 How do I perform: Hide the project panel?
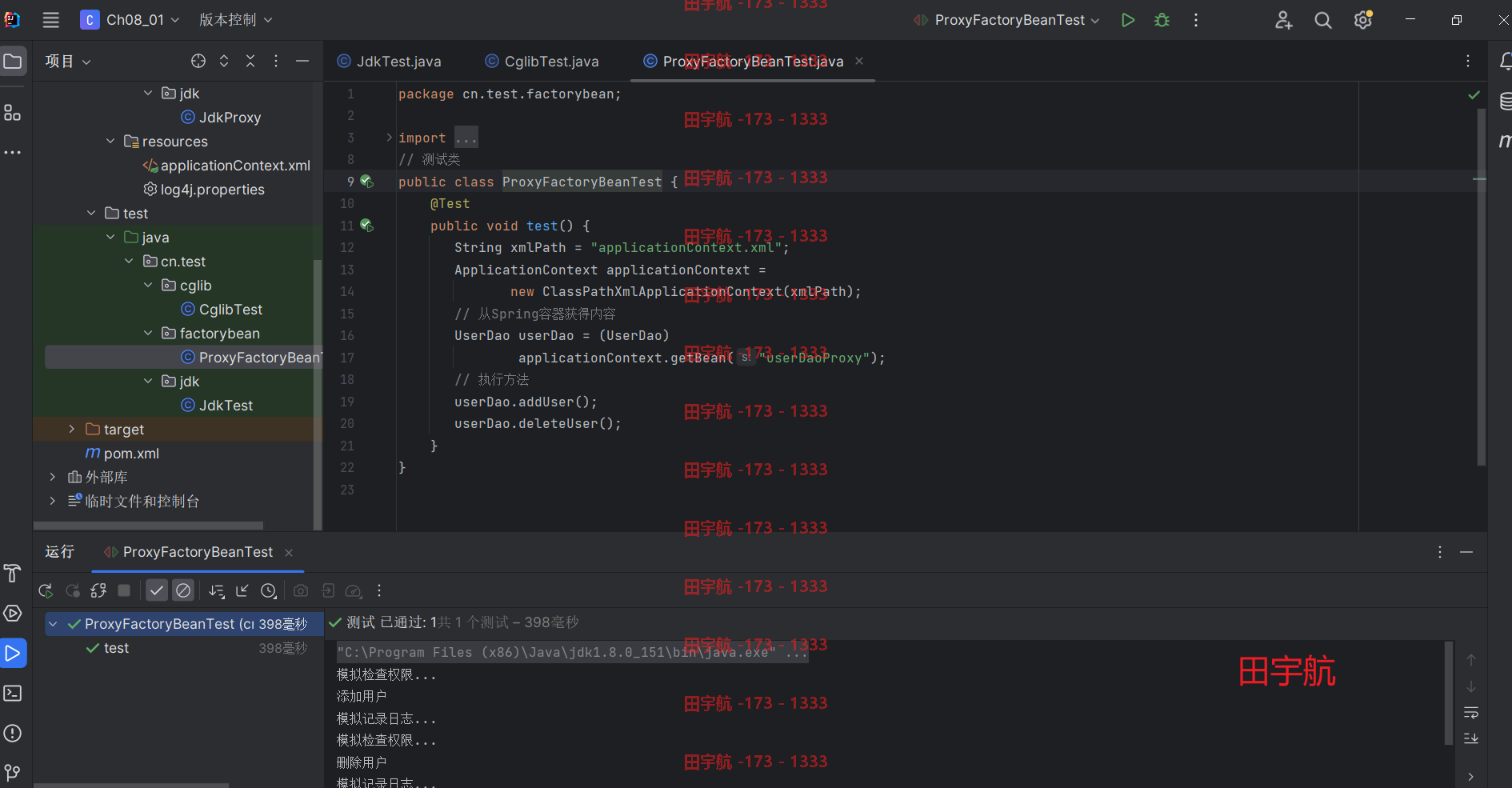pyautogui.click(x=302, y=61)
